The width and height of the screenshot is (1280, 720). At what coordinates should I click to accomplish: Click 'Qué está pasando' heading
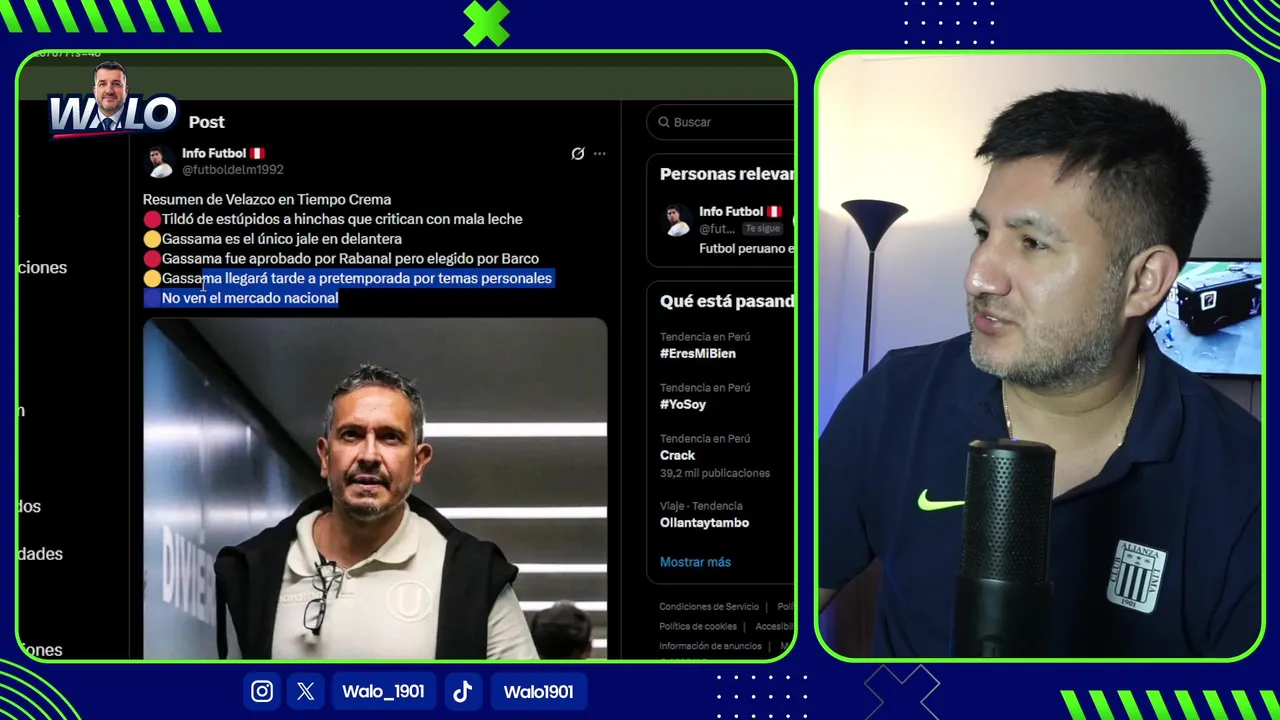[x=727, y=301]
